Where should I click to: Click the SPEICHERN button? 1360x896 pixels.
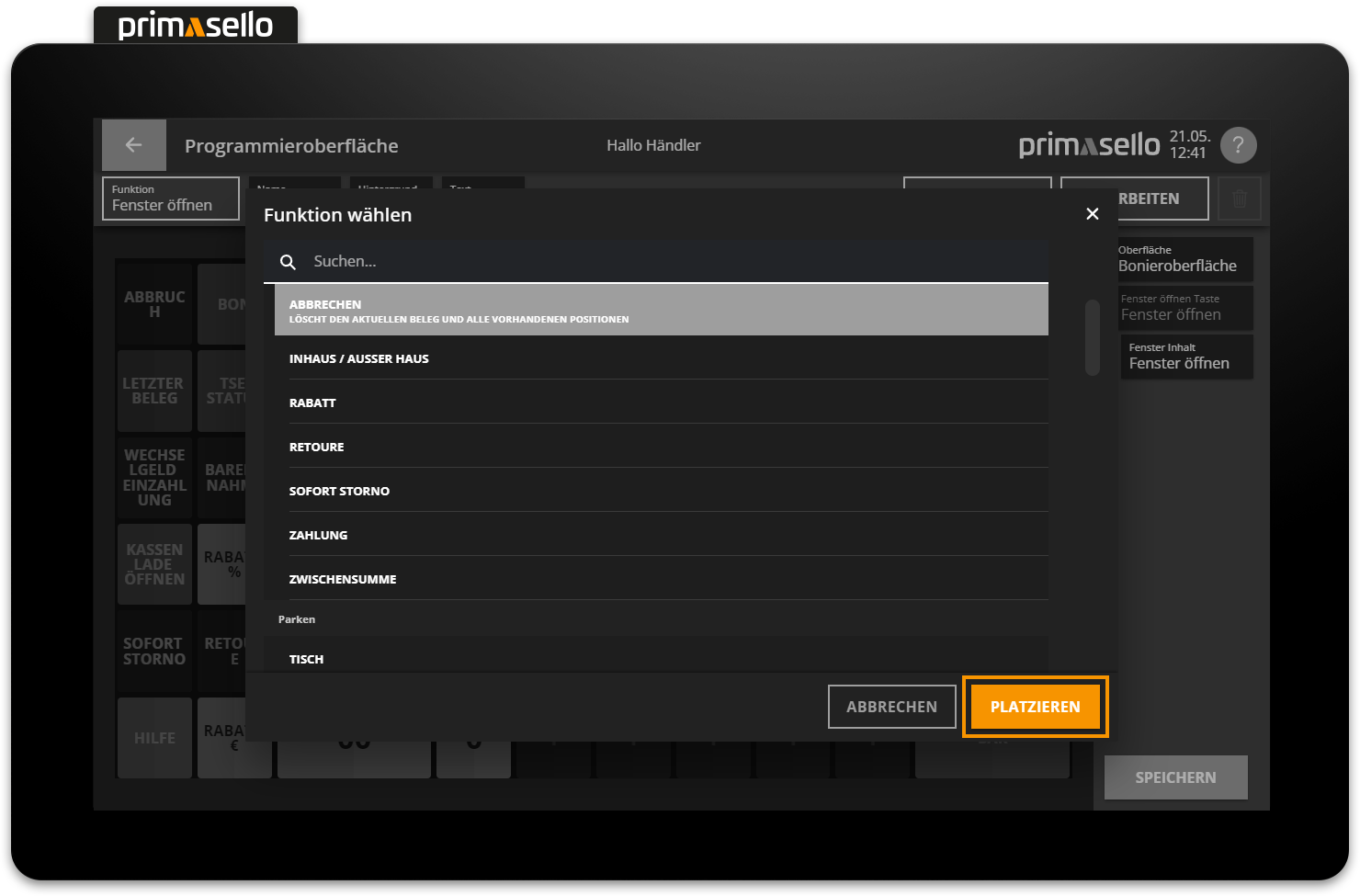1175,777
